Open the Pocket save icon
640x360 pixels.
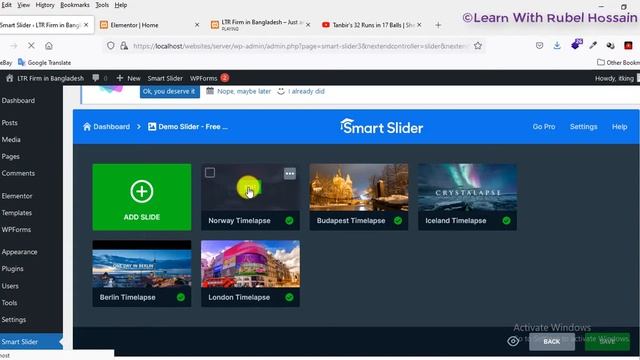[539, 46]
